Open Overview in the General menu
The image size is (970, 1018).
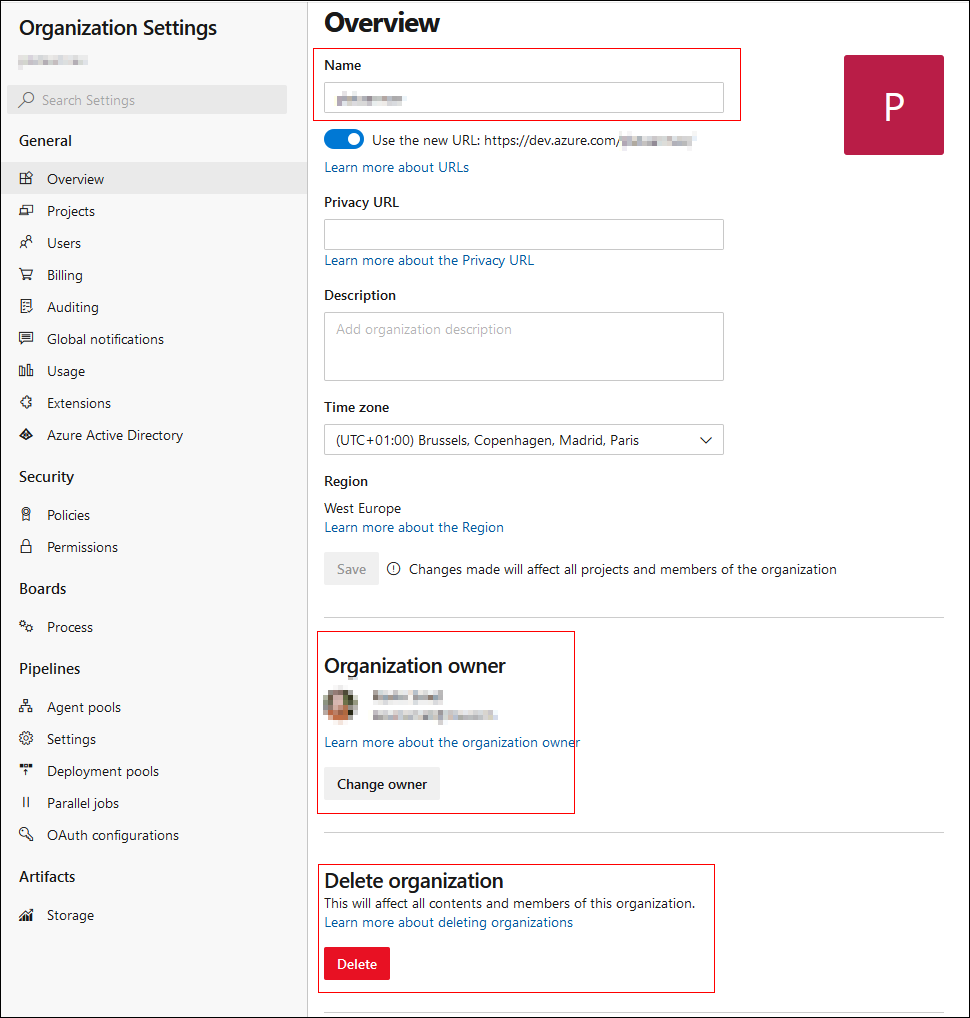point(154,179)
